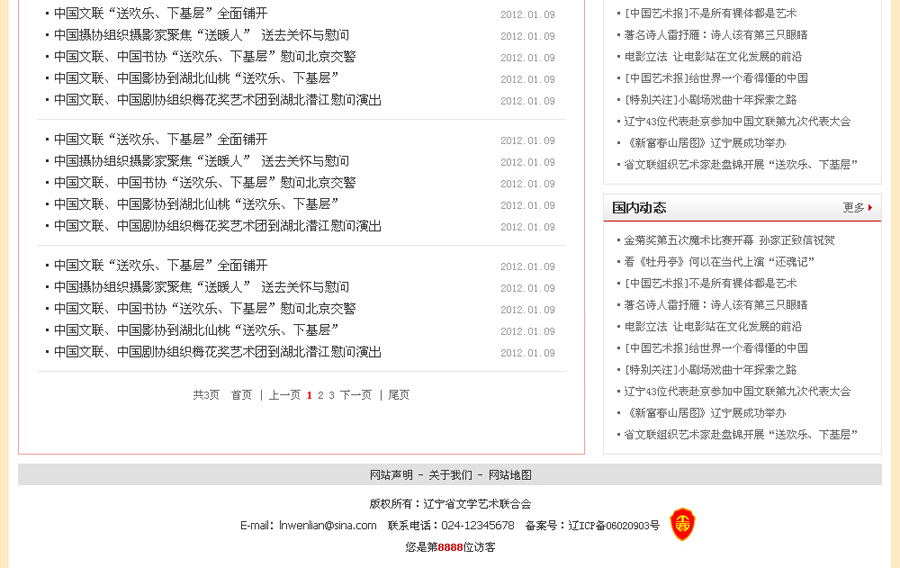Image resolution: width=900 pixels, height=568 pixels.
Task: Jump to 首页 first page link
Action: (x=242, y=395)
